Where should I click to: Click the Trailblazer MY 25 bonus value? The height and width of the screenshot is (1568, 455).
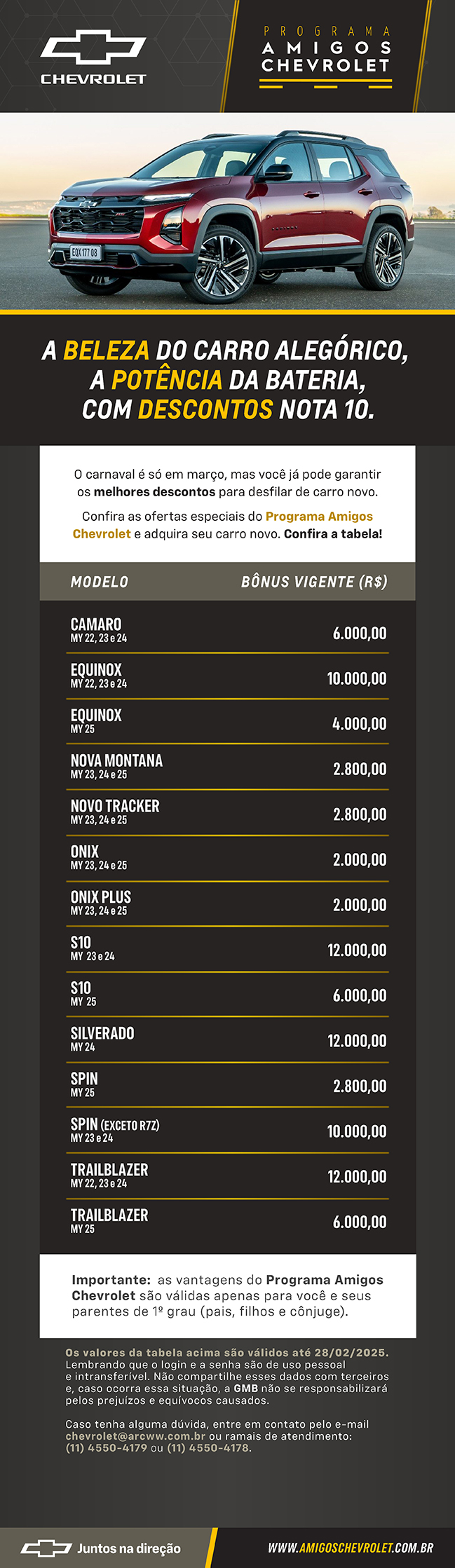(360, 1222)
